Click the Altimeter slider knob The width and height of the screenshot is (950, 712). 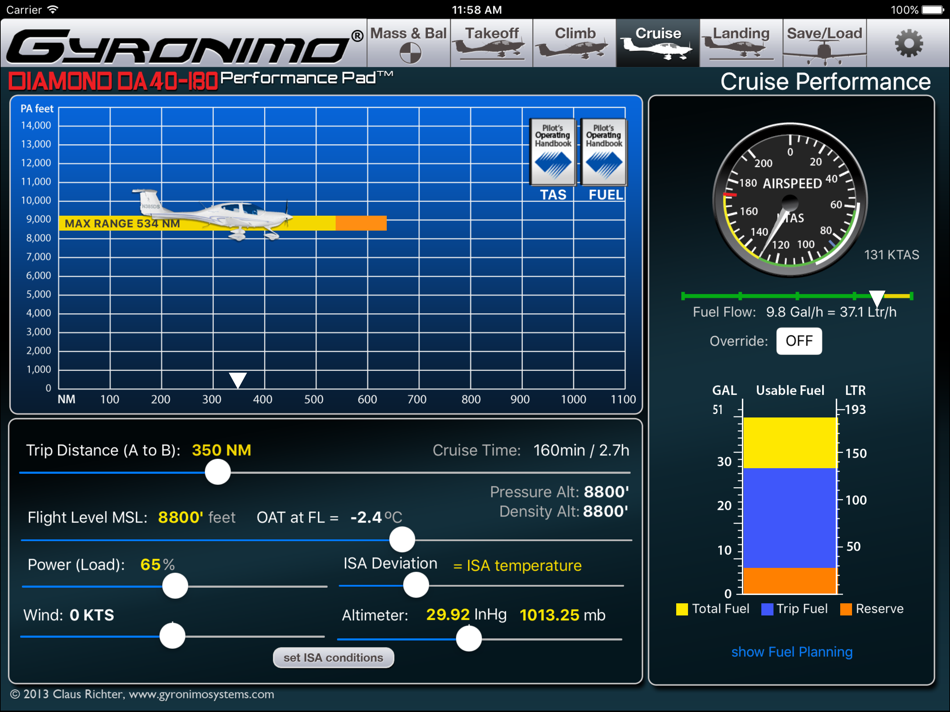click(x=468, y=639)
